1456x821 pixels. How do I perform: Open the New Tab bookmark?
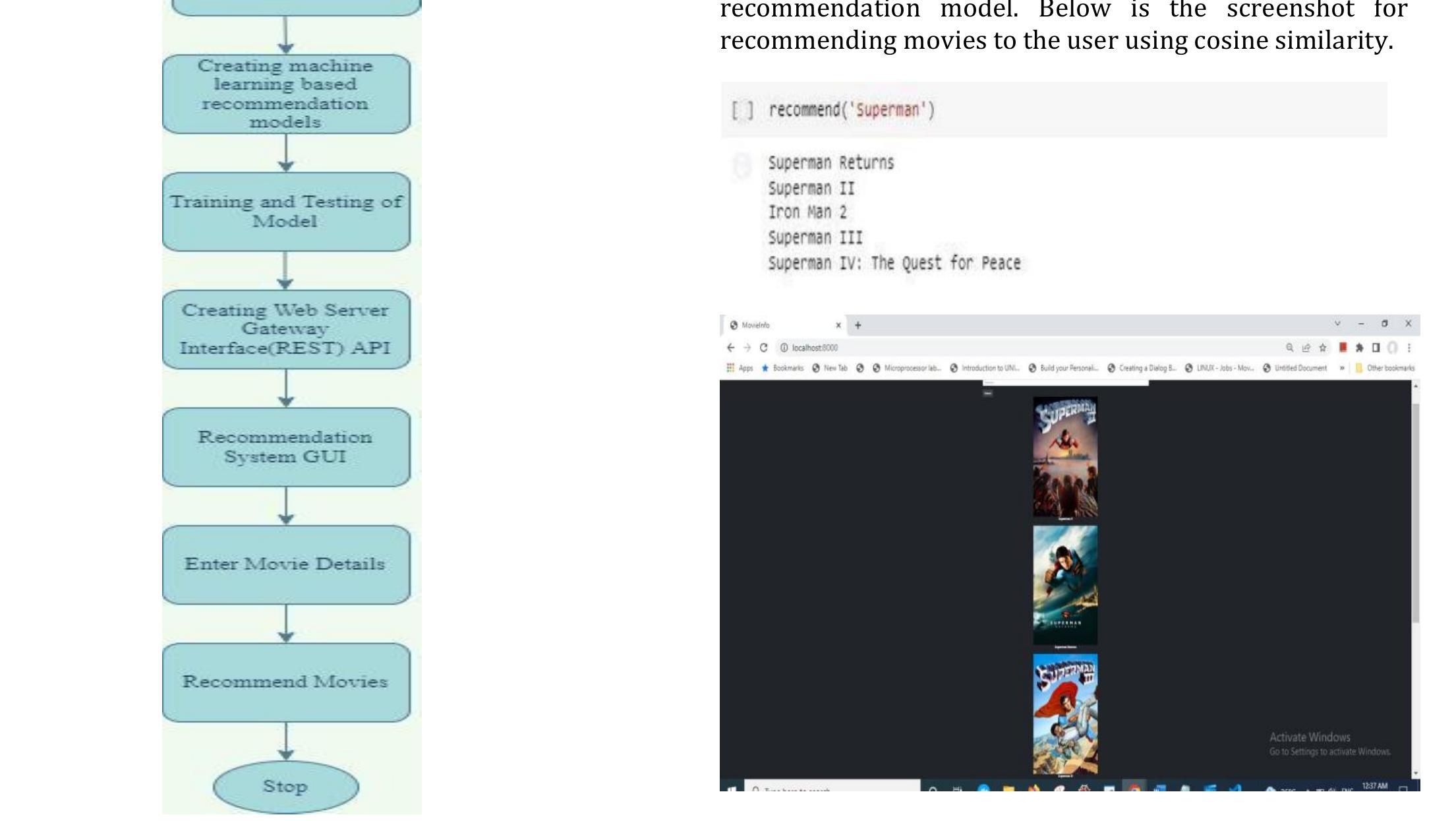pyautogui.click(x=830, y=368)
